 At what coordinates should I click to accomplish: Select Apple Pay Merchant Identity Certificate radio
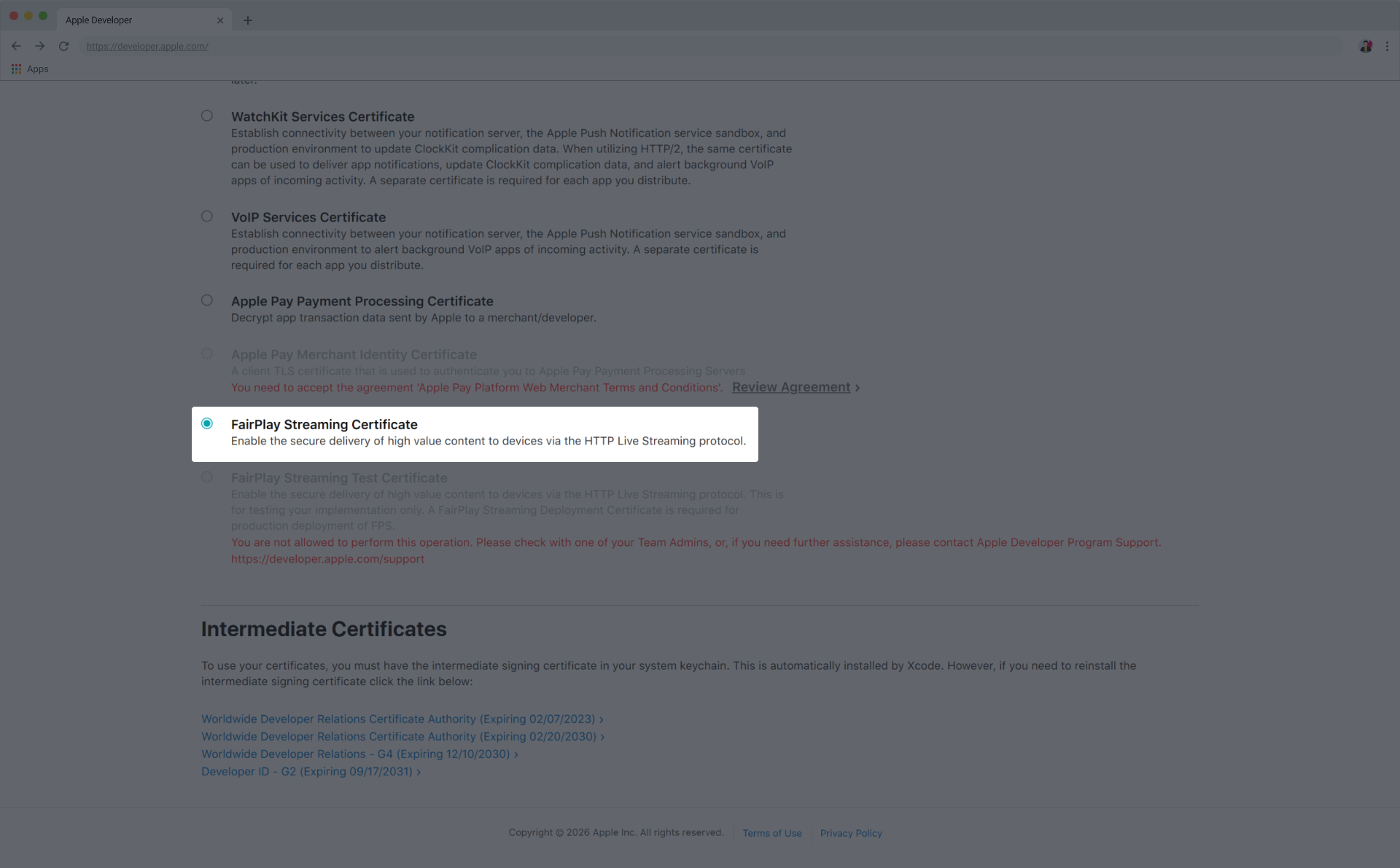coord(207,353)
